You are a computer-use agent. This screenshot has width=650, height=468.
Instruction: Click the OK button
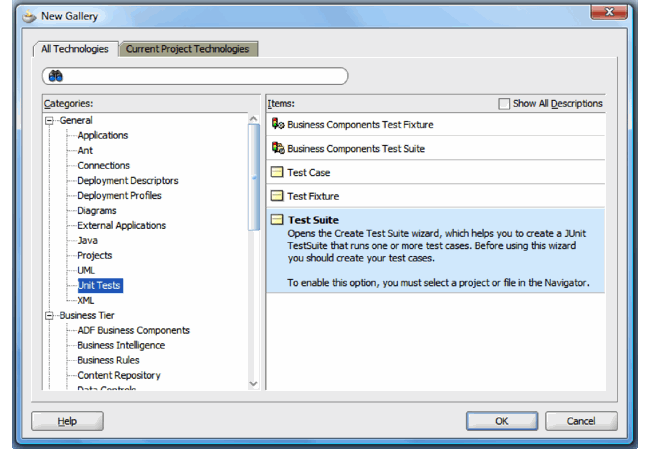[x=502, y=421]
